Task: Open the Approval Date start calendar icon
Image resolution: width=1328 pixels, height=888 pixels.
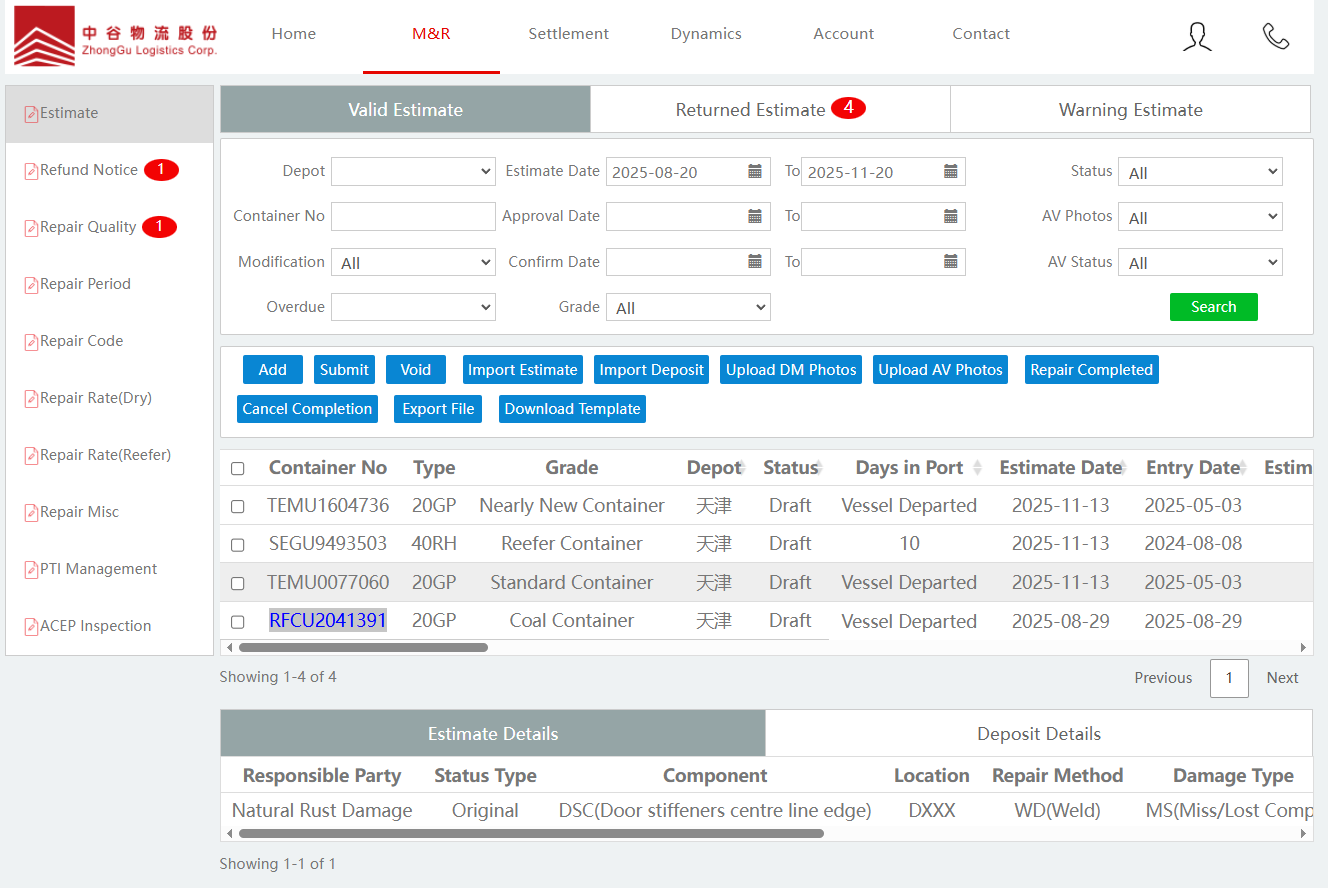Action: [x=755, y=216]
